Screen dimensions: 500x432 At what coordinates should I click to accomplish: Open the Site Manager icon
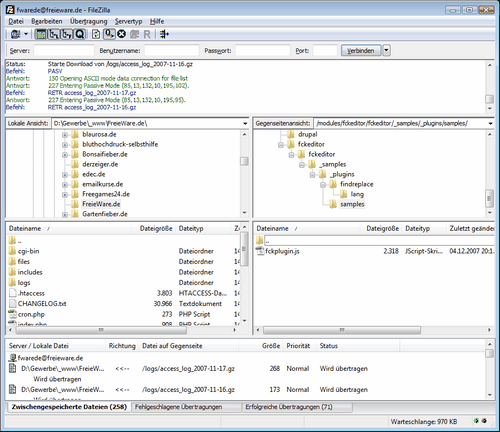15,34
